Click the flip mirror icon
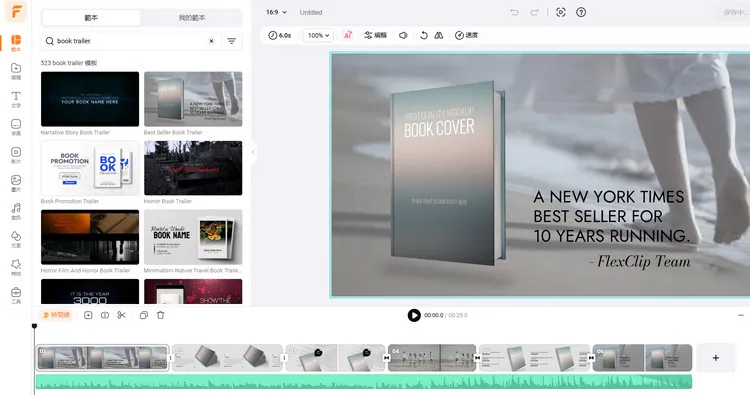 click(439, 35)
